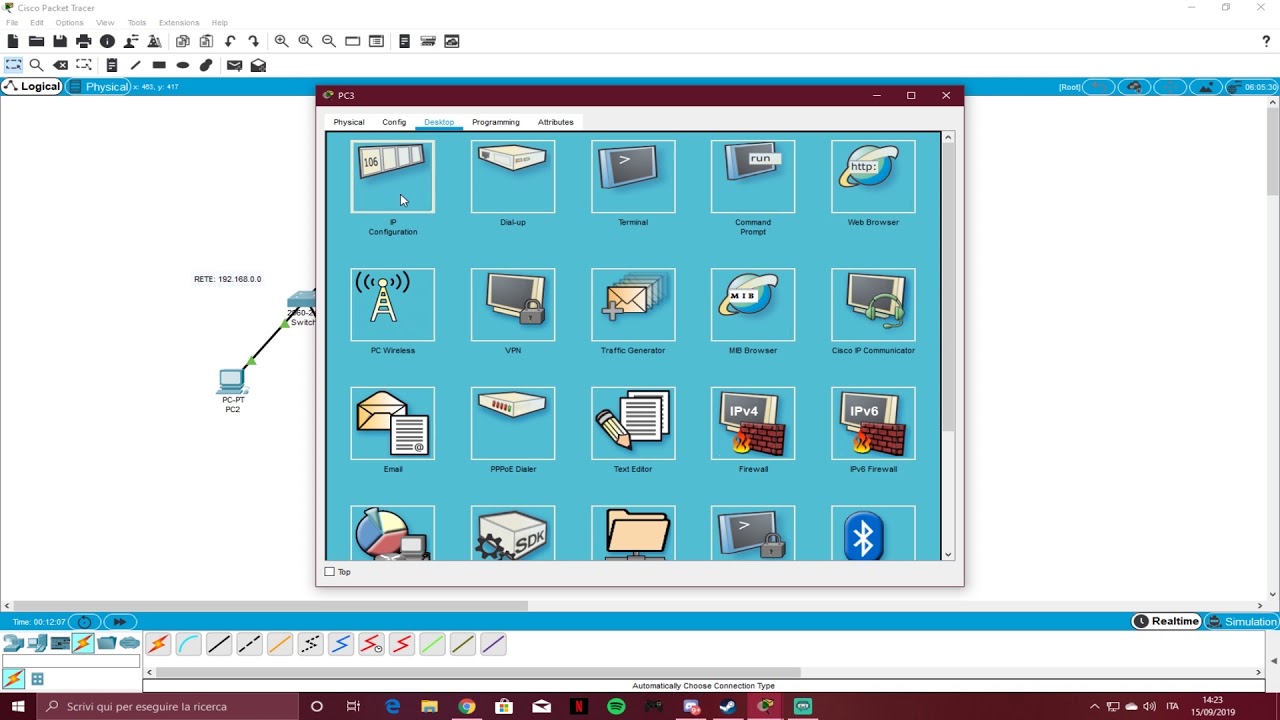
Task: Open the Text Editor app
Action: pos(633,423)
